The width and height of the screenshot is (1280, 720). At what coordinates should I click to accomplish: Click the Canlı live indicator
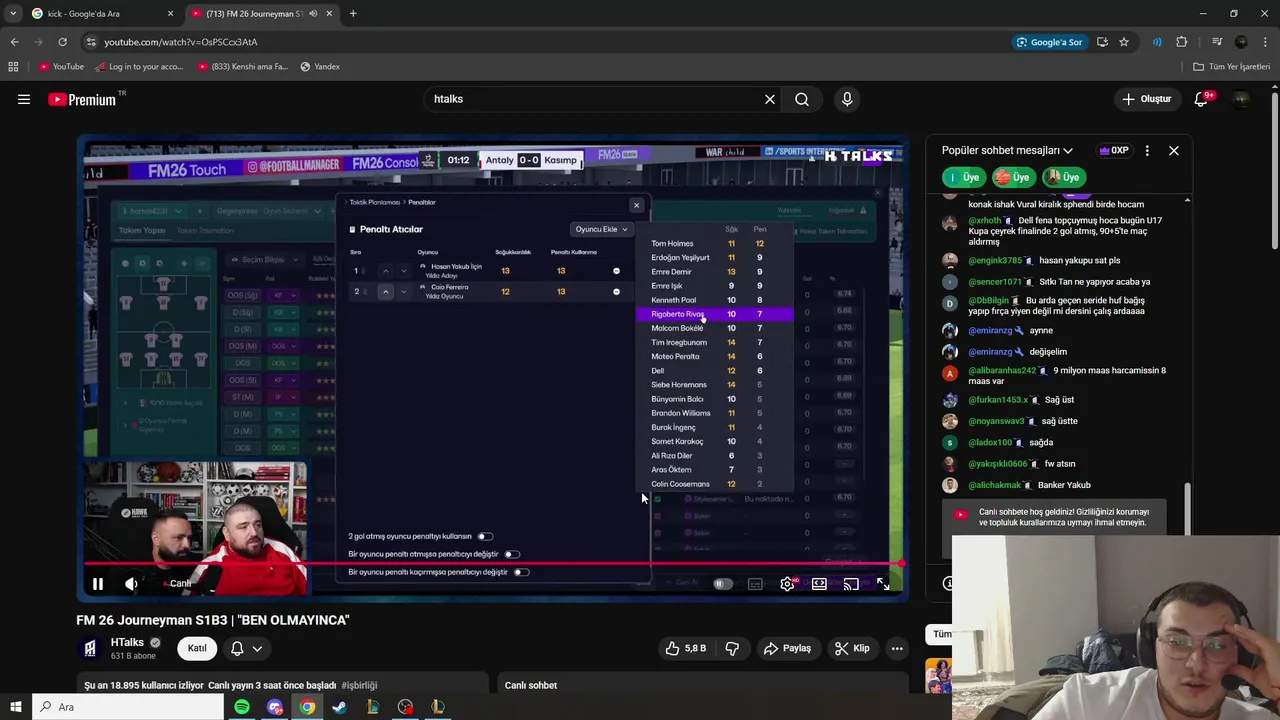[177, 584]
